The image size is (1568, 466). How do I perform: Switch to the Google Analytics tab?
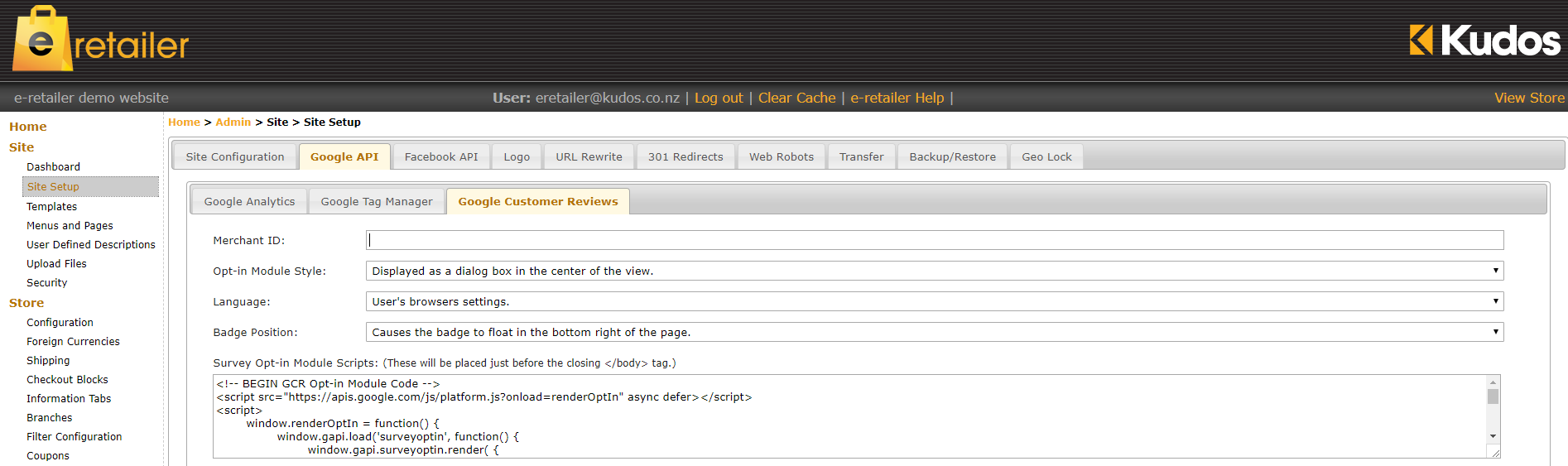(249, 201)
